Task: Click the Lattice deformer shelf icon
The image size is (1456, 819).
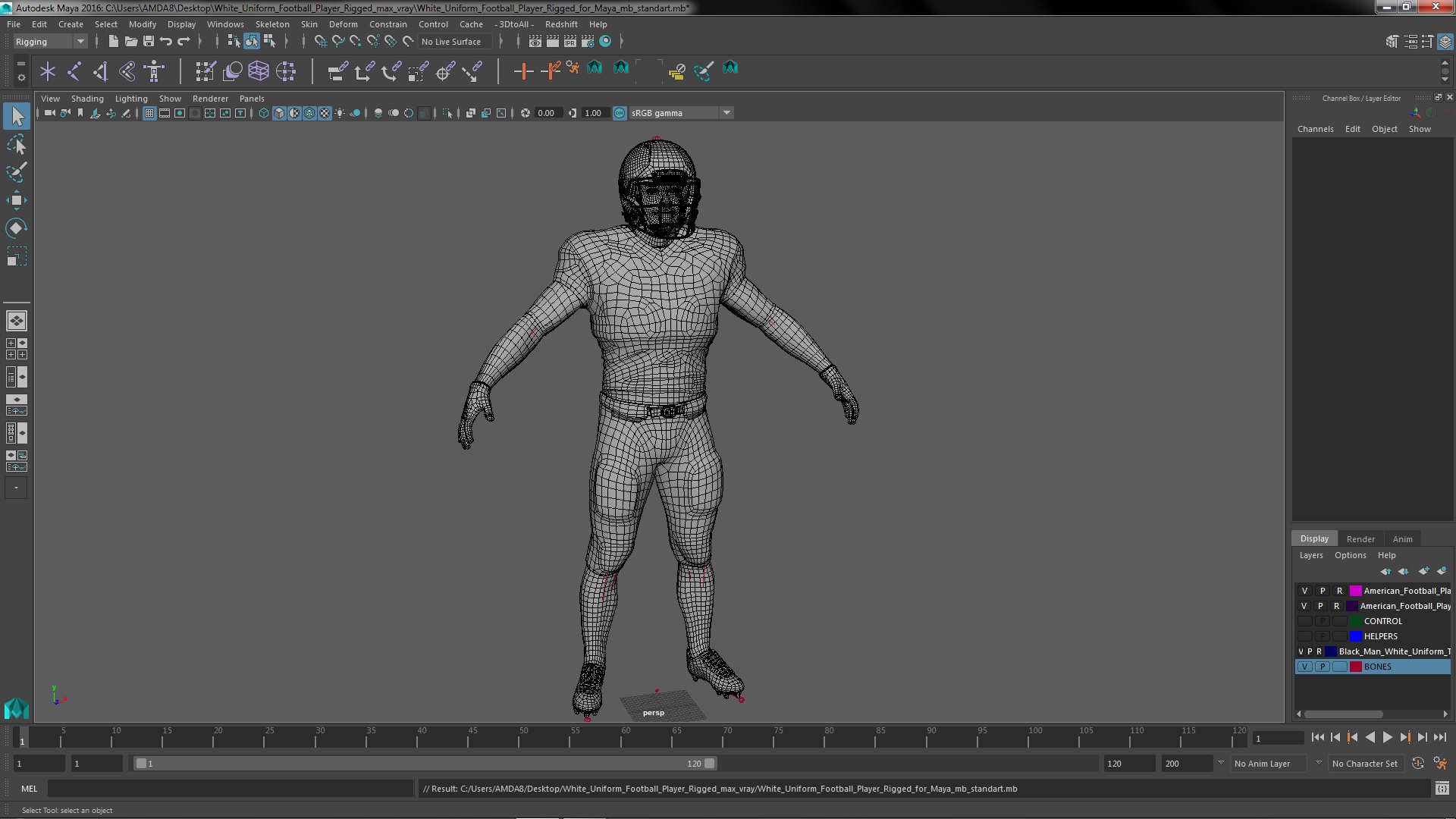Action: click(259, 71)
